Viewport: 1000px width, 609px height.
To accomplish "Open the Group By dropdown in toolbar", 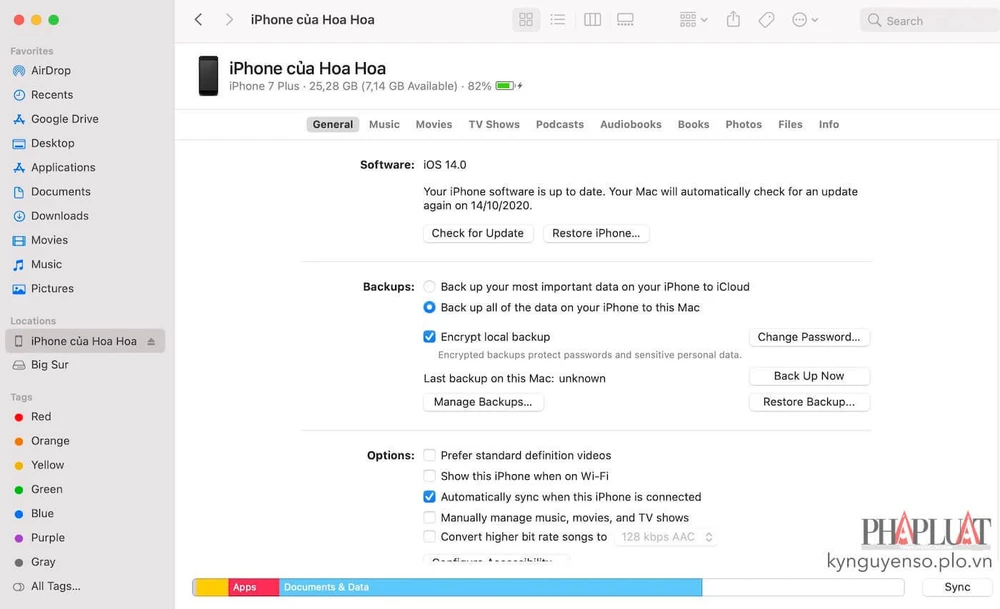I will tap(693, 20).
